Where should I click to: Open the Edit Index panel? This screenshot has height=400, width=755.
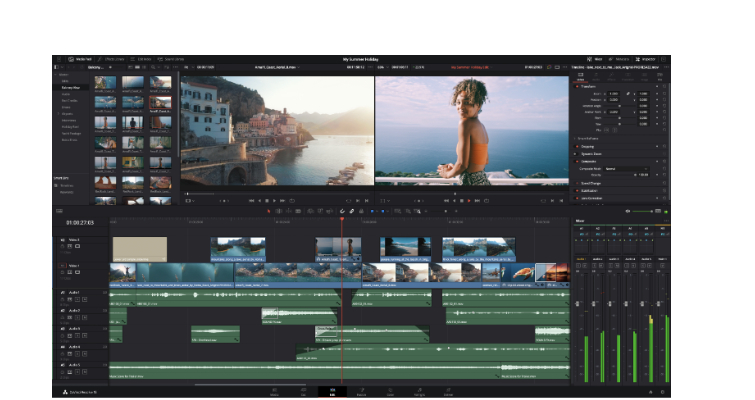(x=141, y=59)
